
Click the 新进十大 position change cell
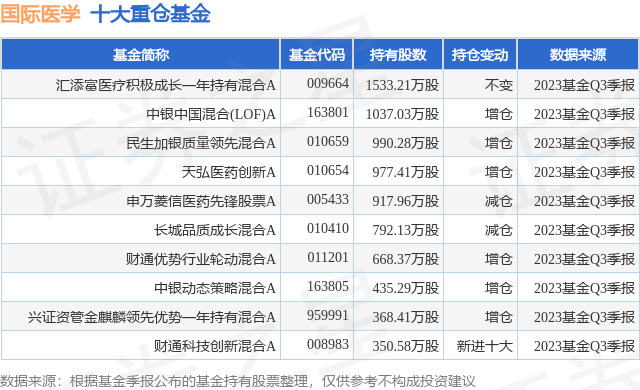[484, 346]
